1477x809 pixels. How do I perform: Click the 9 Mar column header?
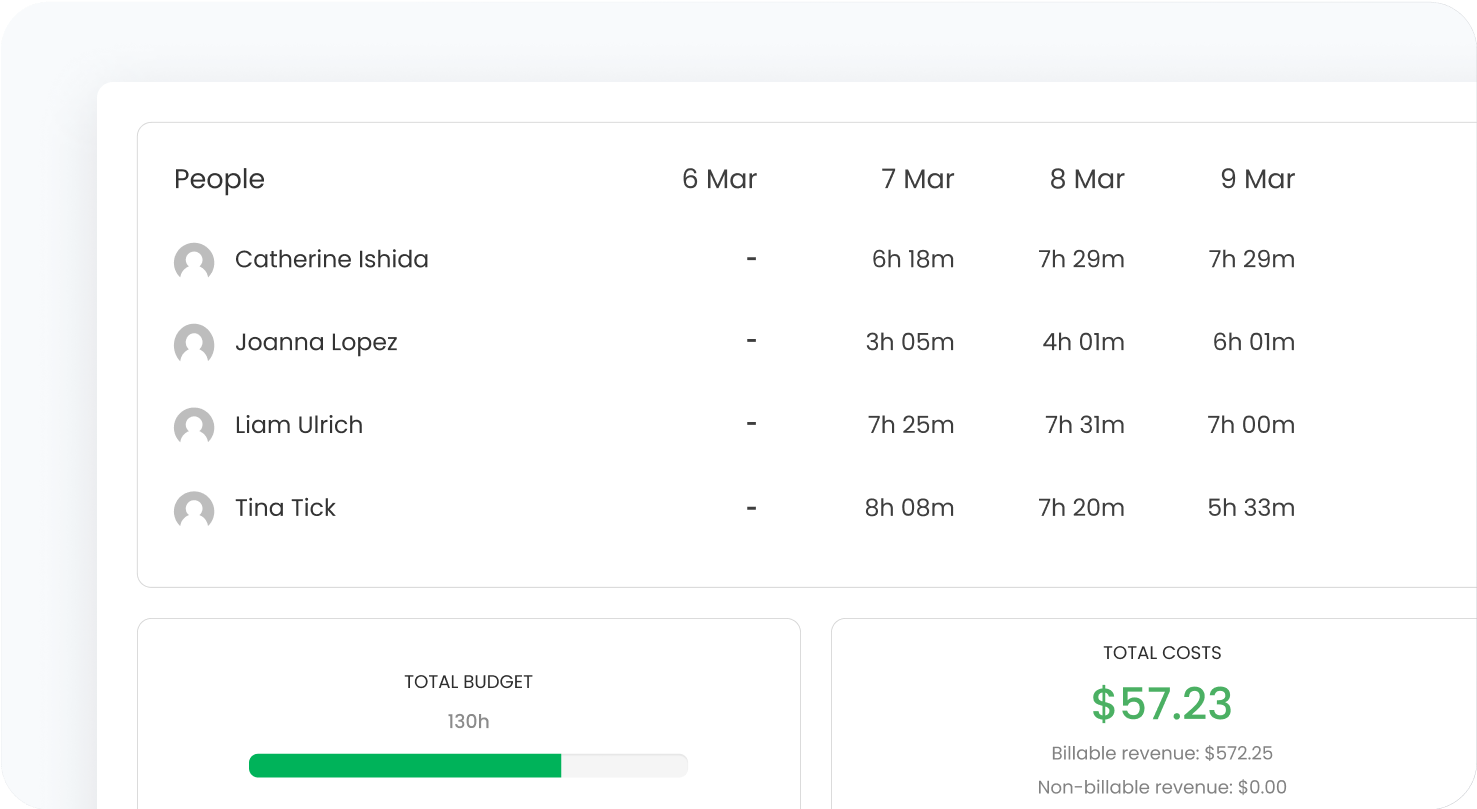click(x=1258, y=179)
